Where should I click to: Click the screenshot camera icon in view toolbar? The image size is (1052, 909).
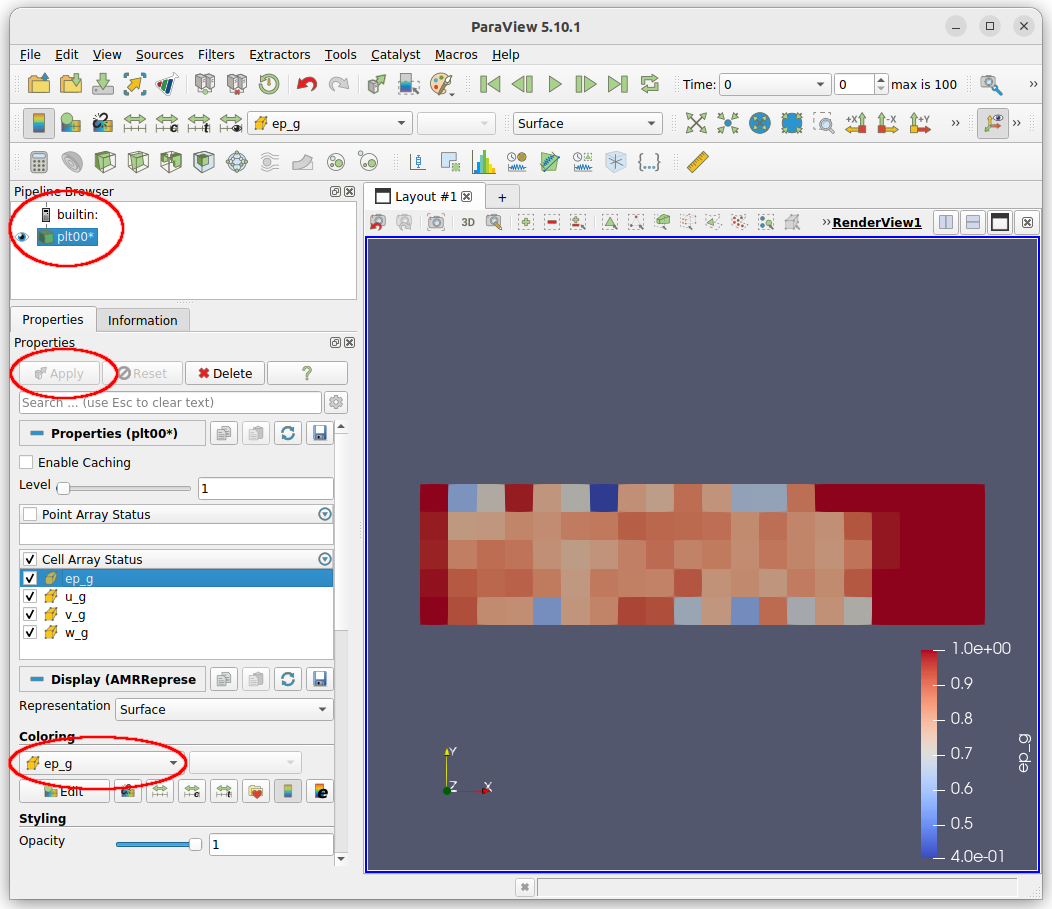[435, 222]
